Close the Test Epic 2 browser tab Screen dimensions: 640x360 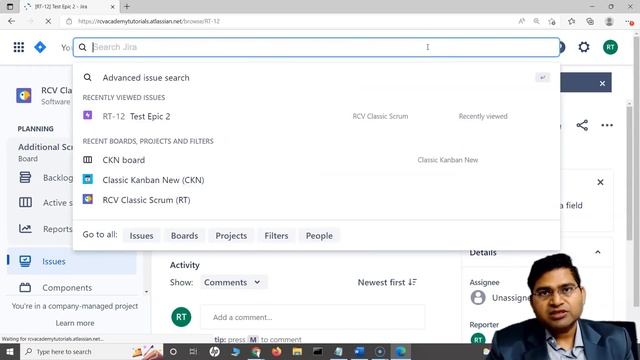coord(113,7)
